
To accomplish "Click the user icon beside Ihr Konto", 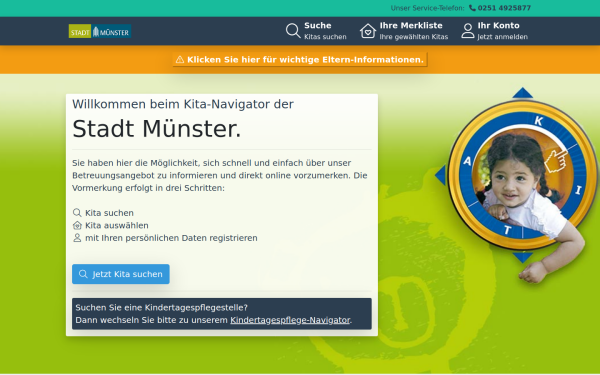I will (x=468, y=31).
